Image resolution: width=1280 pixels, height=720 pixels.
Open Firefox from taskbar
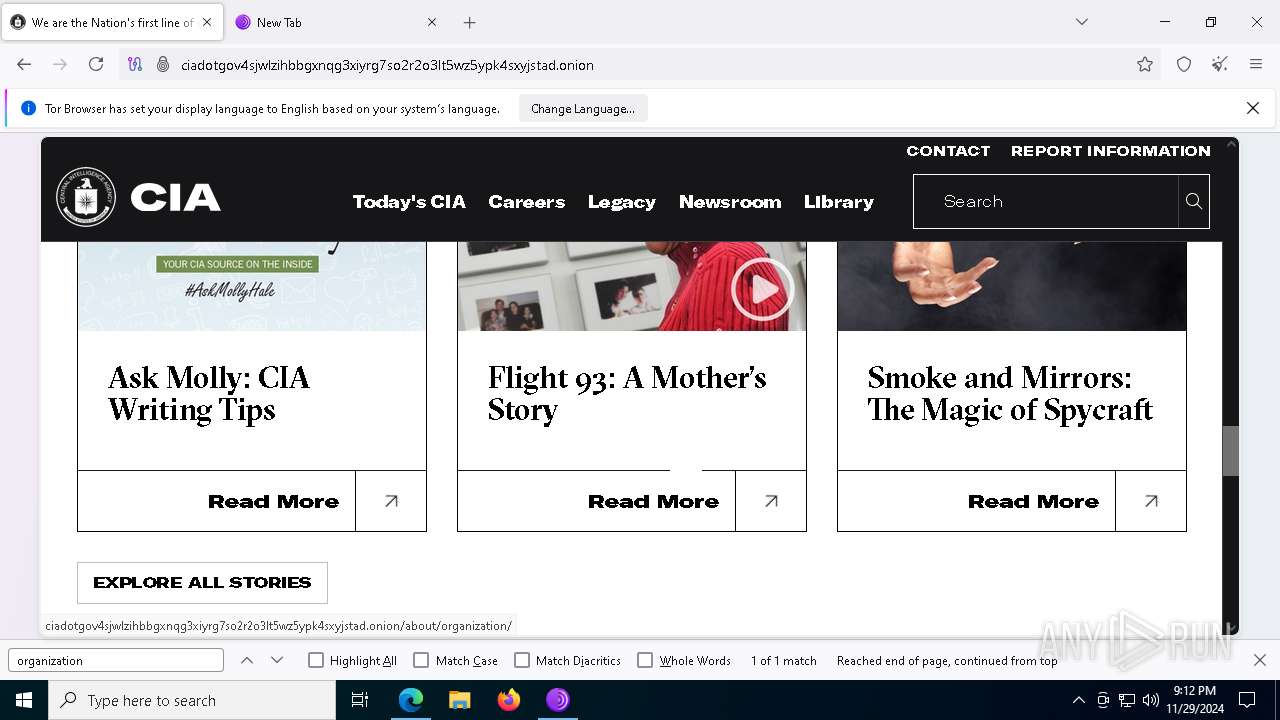(509, 700)
